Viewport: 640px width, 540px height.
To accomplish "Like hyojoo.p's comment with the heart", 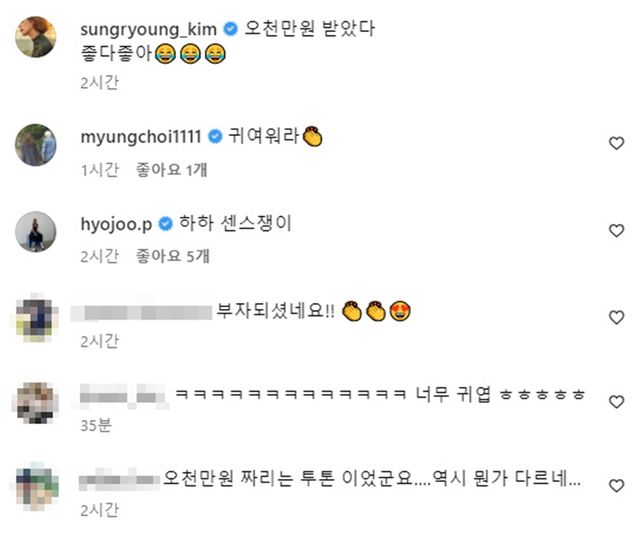I will click(x=616, y=231).
